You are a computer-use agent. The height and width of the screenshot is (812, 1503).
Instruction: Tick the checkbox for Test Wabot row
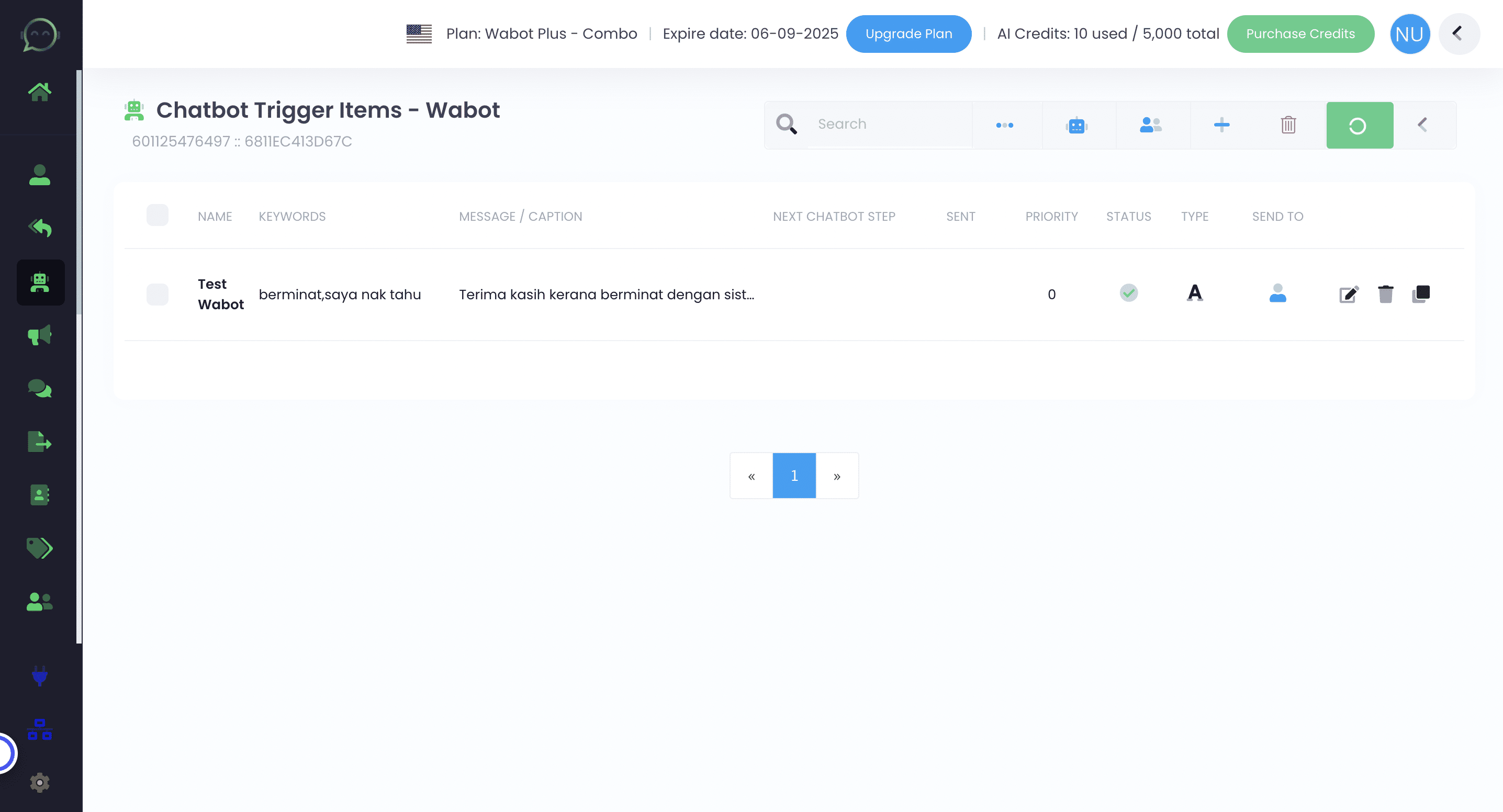point(158,295)
